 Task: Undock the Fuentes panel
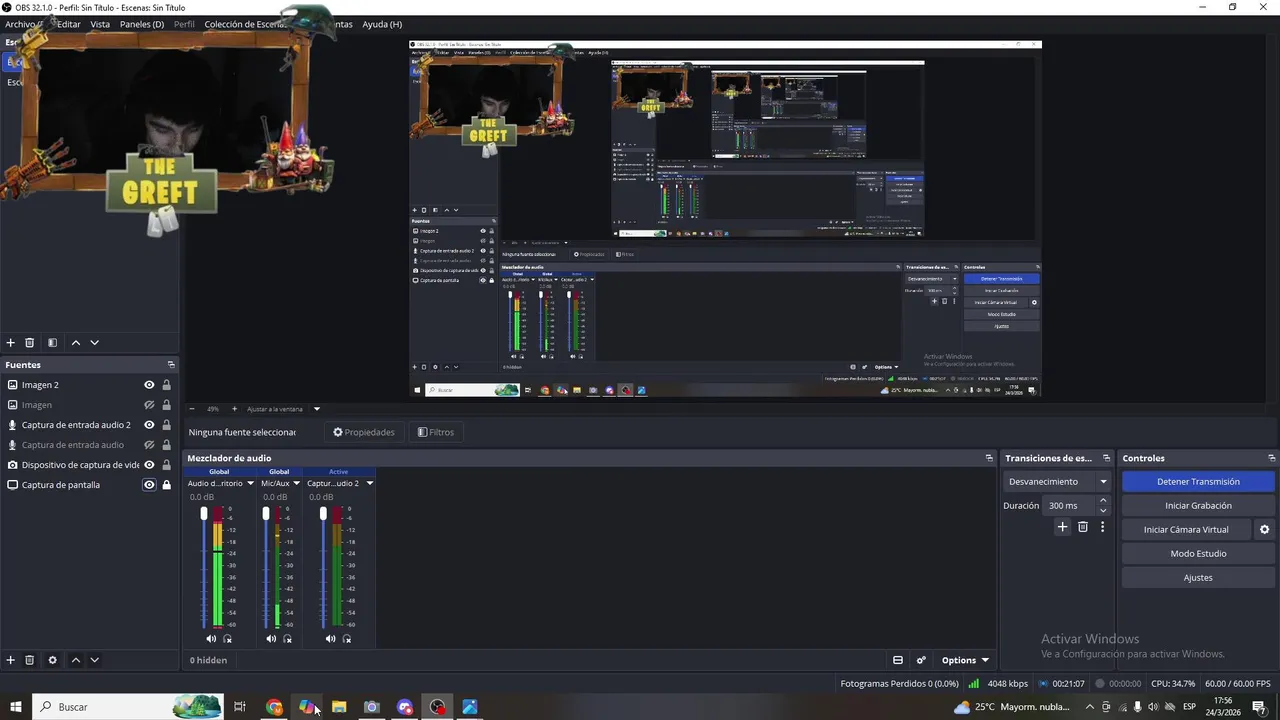pos(171,365)
